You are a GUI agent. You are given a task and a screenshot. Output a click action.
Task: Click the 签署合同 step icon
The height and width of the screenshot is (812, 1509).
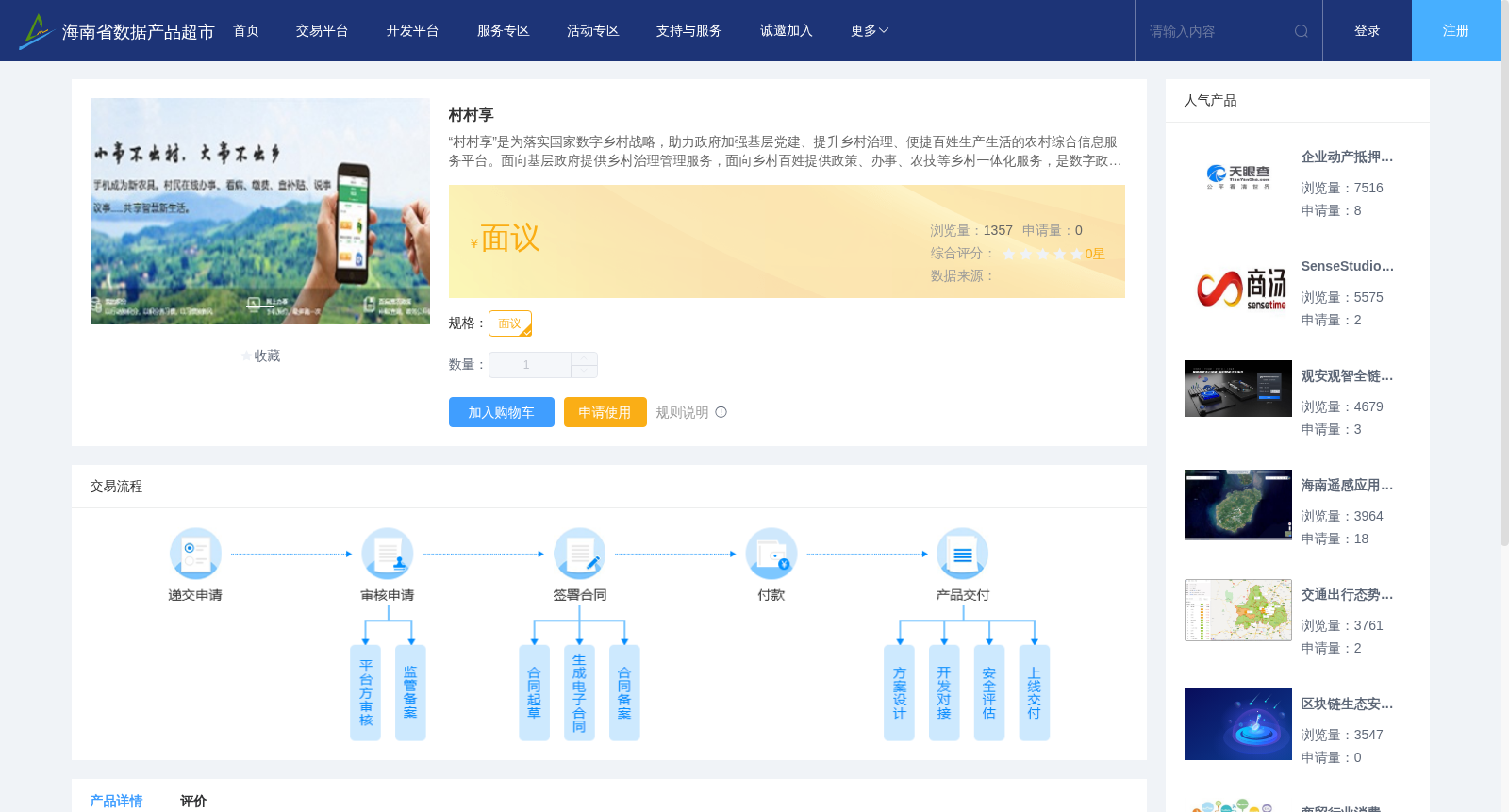tap(579, 553)
